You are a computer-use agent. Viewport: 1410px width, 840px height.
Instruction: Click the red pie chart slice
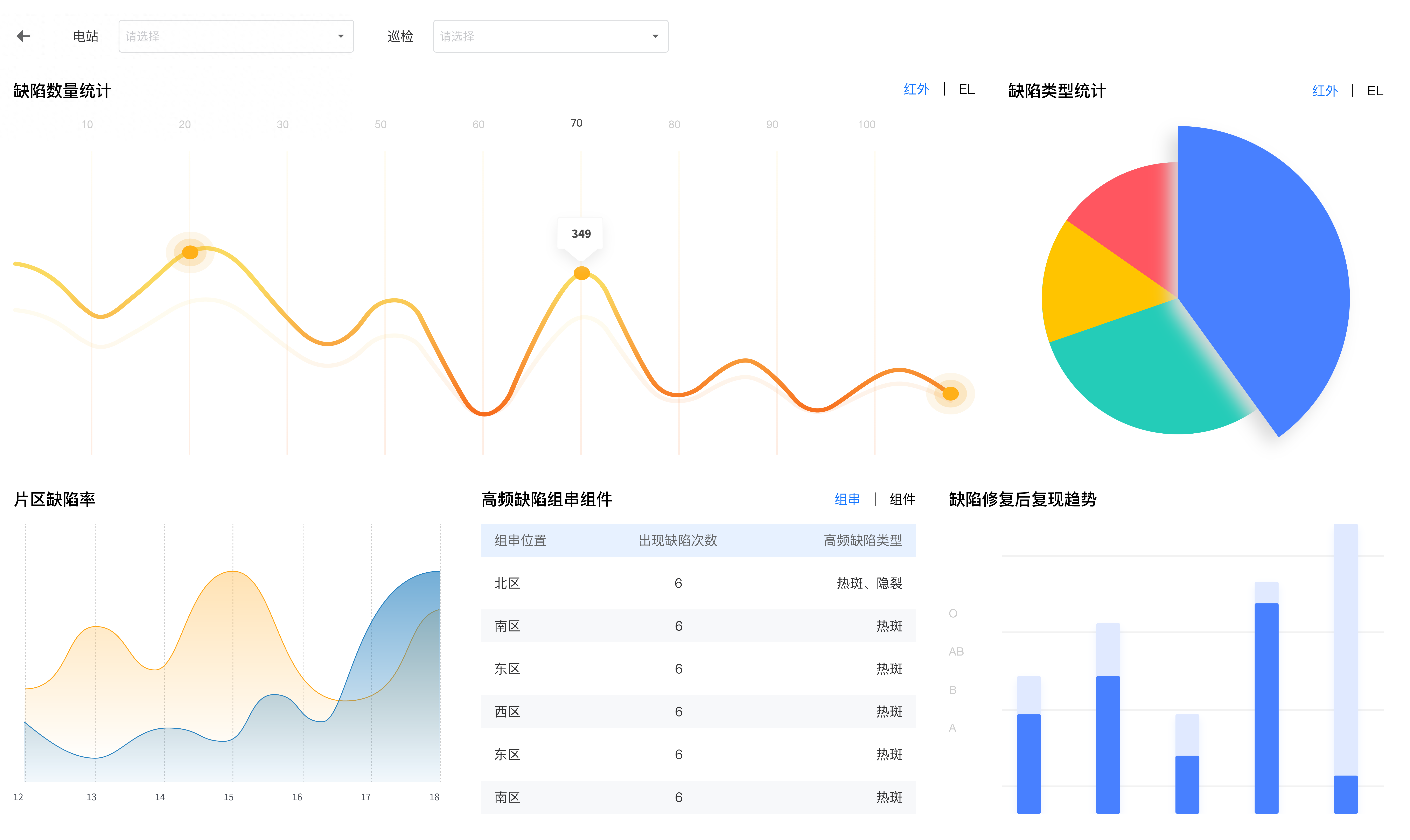tap(1126, 215)
